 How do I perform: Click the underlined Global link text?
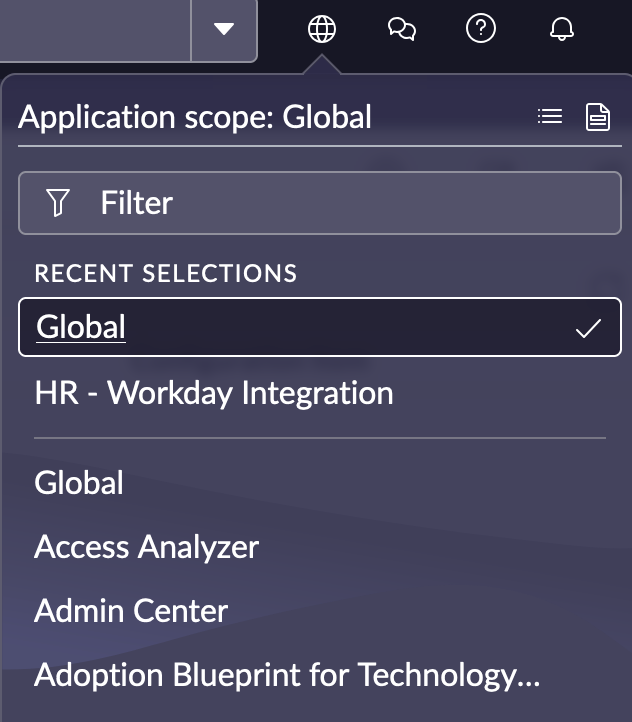point(81,327)
